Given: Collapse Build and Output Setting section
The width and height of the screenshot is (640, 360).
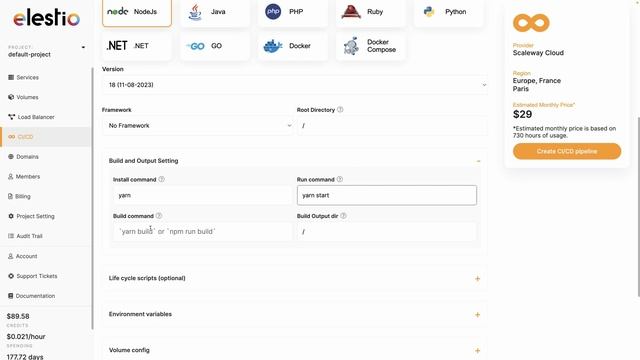Looking at the screenshot, I should click(x=478, y=161).
